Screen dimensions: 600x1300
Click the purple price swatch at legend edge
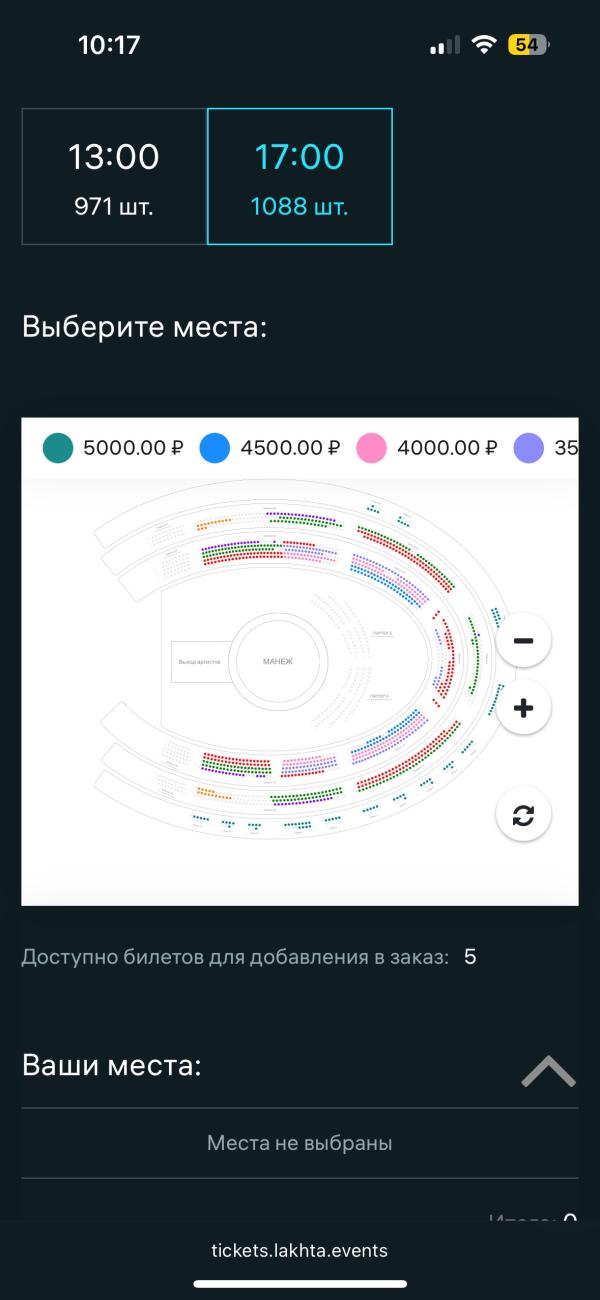pyautogui.click(x=528, y=448)
